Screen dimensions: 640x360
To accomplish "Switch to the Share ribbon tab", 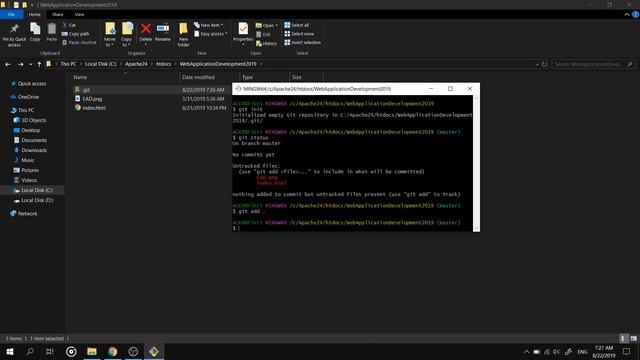I will 58,15.
